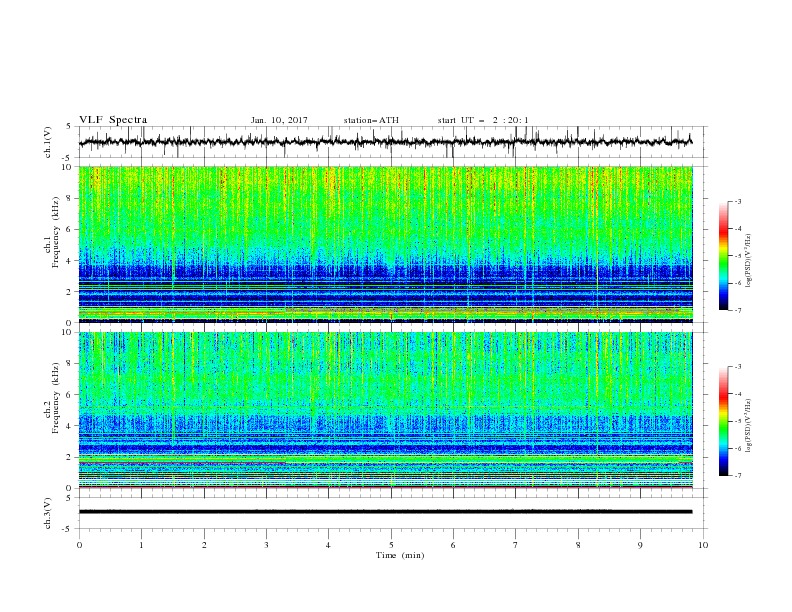Image resolution: width=792 pixels, height=612 pixels.
Task: Click the "-7" value on ch.1 colorbar
Action: tap(737, 310)
